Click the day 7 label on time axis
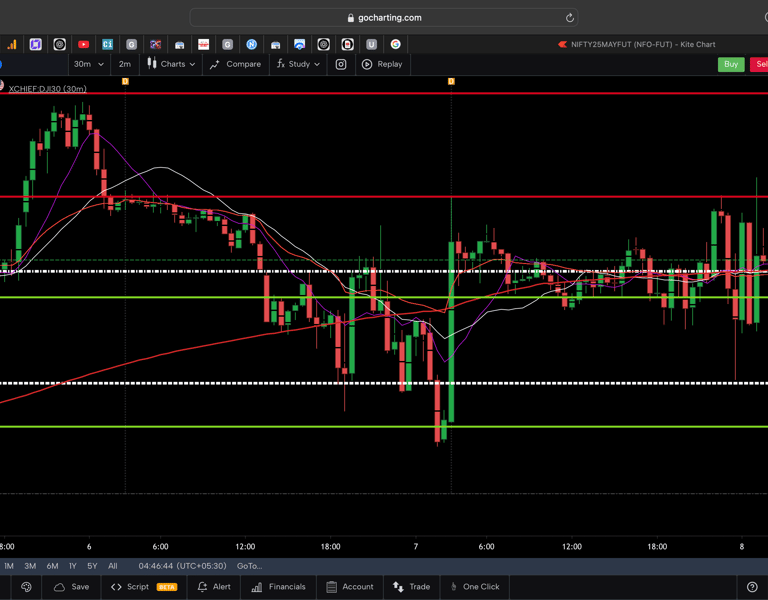Viewport: 768px width, 600px height. [x=416, y=547]
